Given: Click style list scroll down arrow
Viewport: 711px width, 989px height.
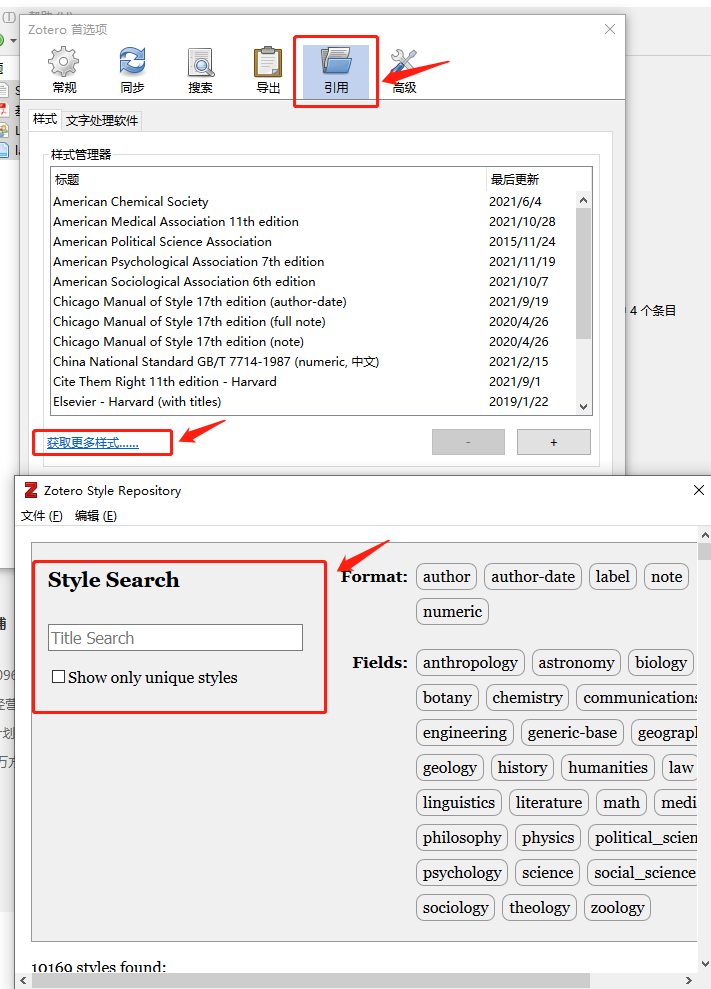Looking at the screenshot, I should click(x=584, y=407).
